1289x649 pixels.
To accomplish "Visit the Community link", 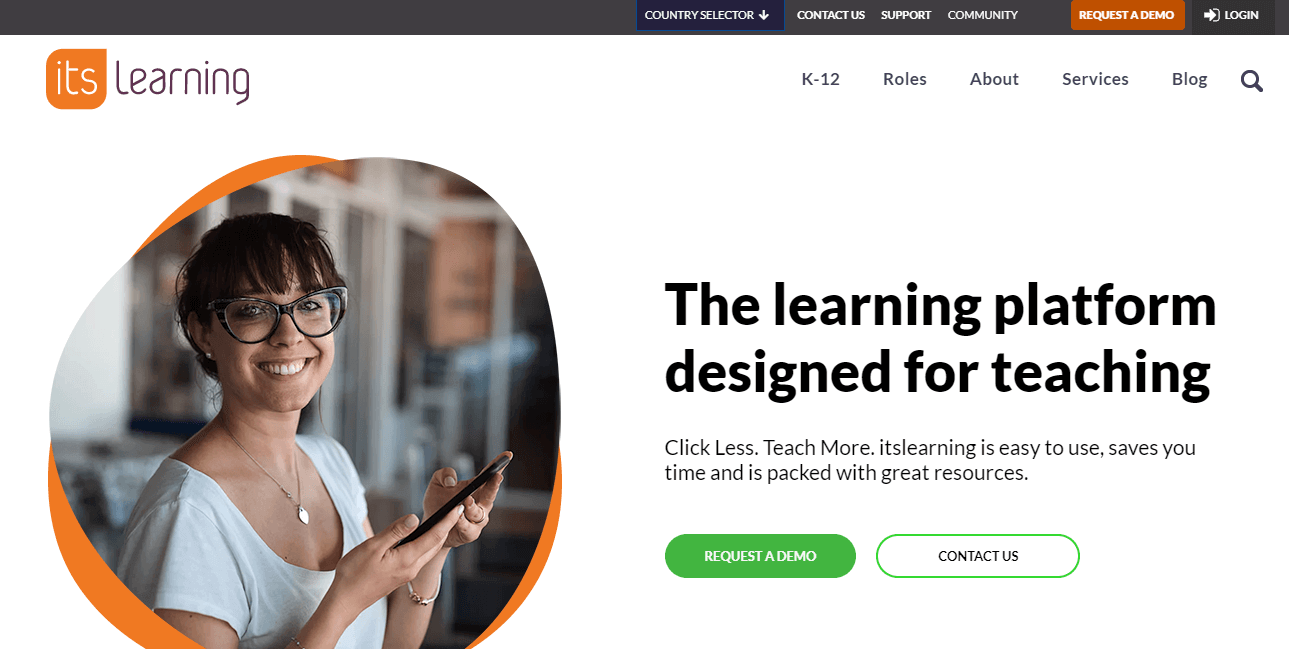I will point(983,15).
